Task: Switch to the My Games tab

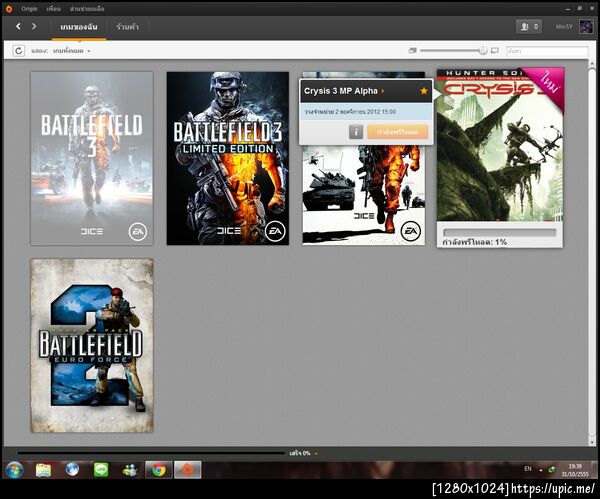Action: pyautogui.click(x=79, y=27)
